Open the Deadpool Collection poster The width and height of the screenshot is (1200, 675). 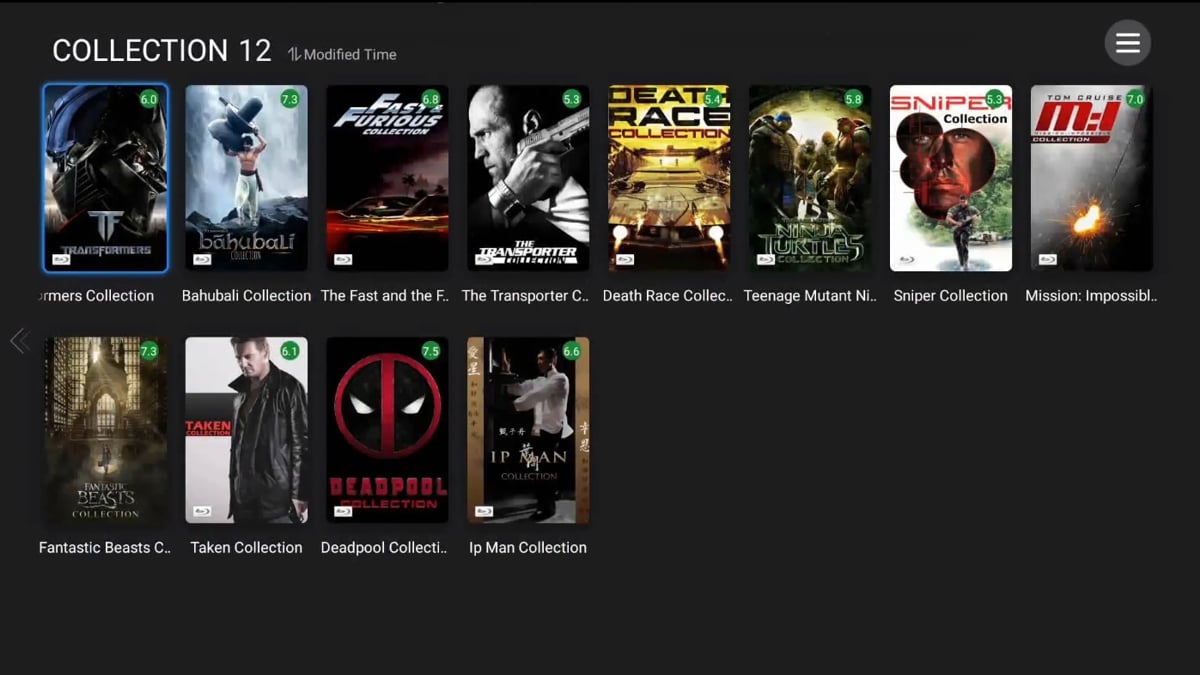[x=387, y=430]
